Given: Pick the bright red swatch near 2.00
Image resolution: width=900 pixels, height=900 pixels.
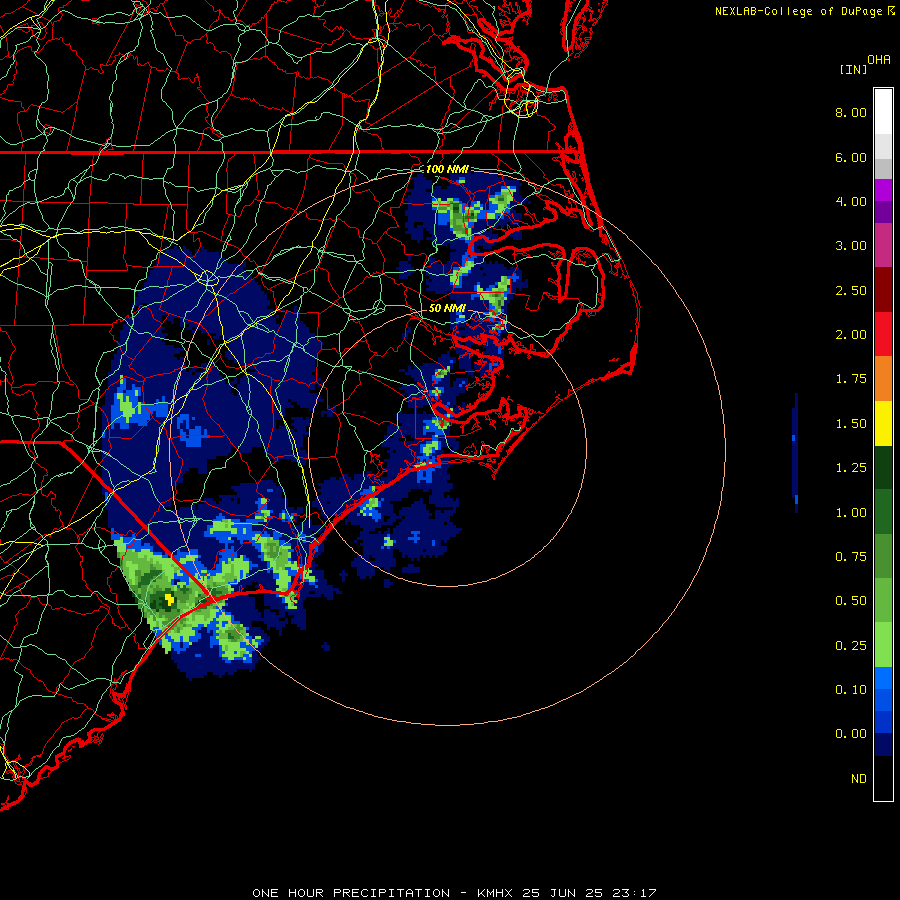Looking at the screenshot, I should pyautogui.click(x=883, y=334).
